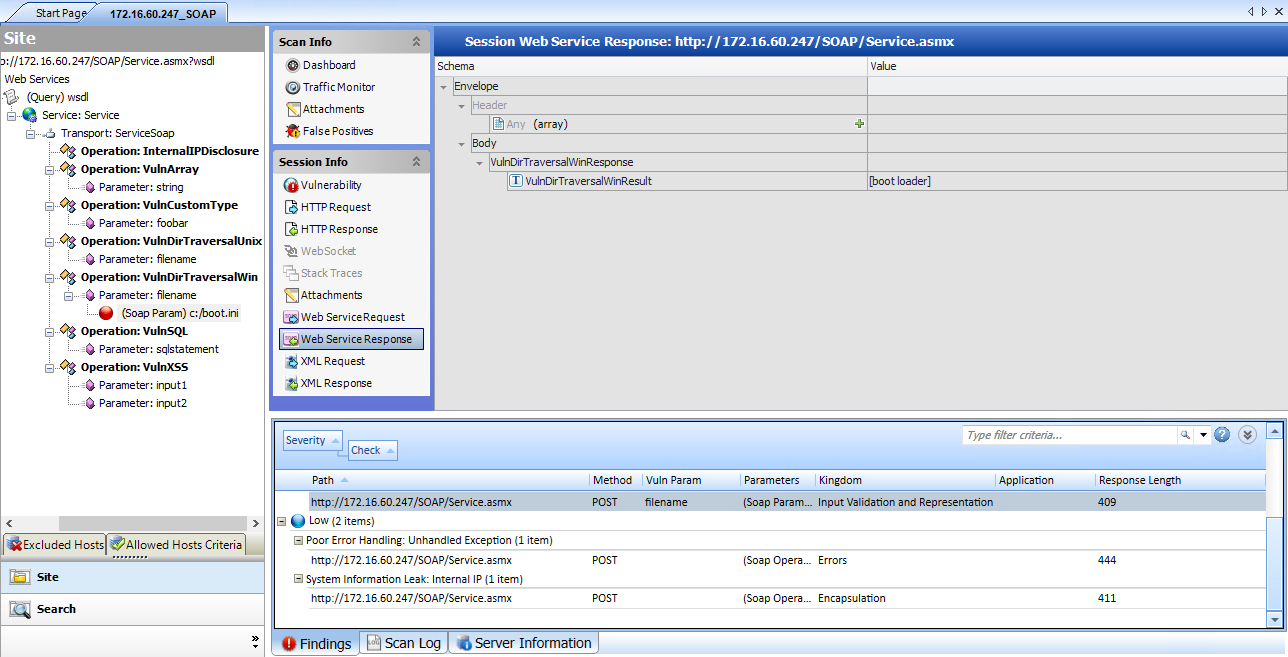Open the Search panel bottom left
This screenshot has width=1288, height=657.
pyautogui.click(x=56, y=609)
